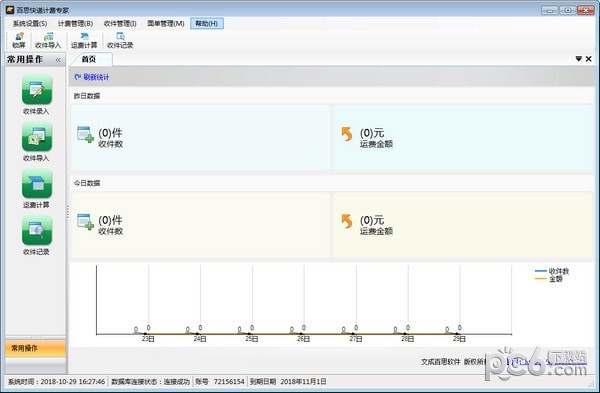Screen dimensions: 600x393
Task: Open the tab list dropdown arrow
Action: coord(579,59)
